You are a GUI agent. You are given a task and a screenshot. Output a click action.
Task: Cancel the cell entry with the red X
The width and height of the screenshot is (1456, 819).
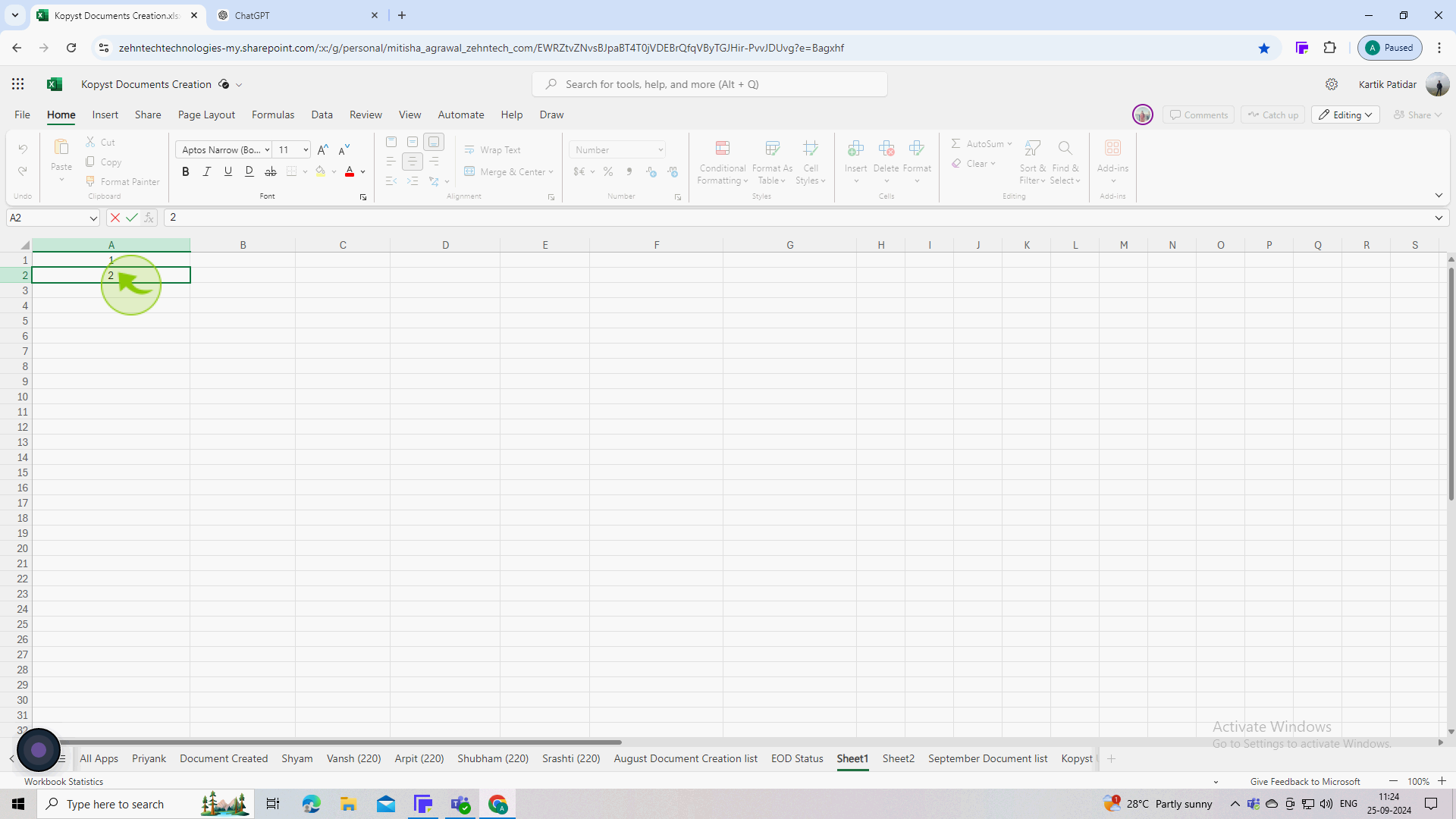point(115,218)
